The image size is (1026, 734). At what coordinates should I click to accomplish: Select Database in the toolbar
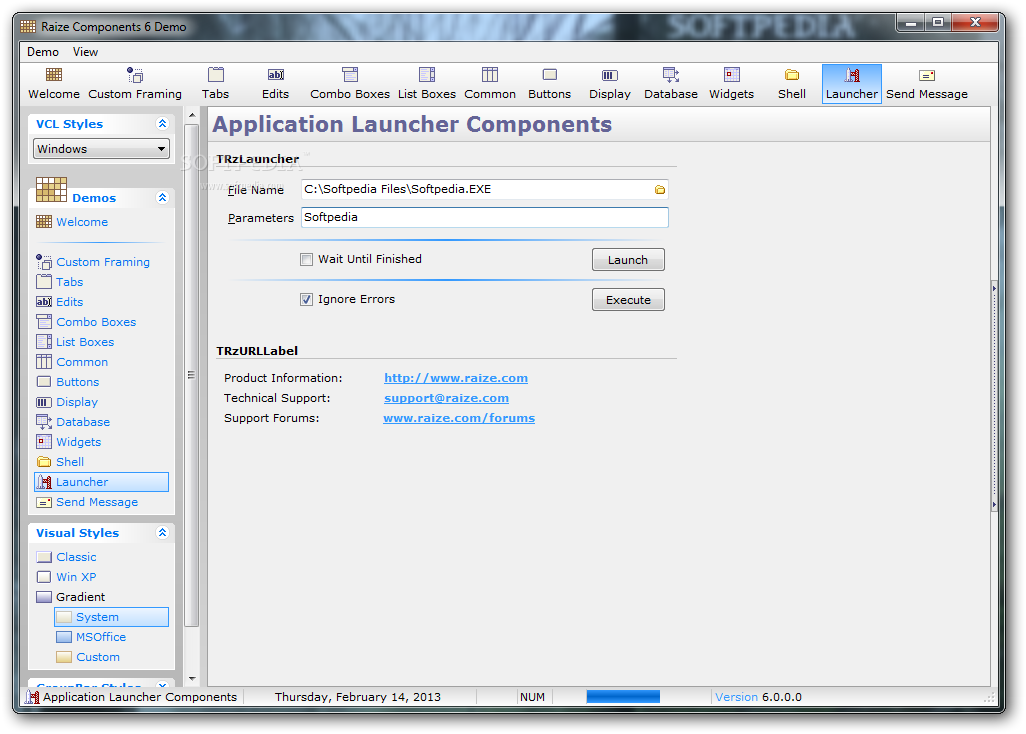[x=671, y=84]
